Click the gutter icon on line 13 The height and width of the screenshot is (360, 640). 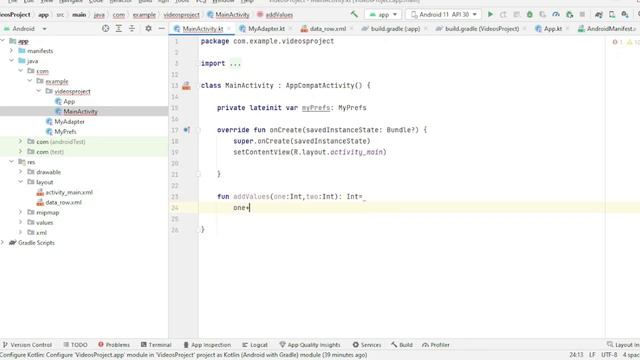(x=186, y=85)
